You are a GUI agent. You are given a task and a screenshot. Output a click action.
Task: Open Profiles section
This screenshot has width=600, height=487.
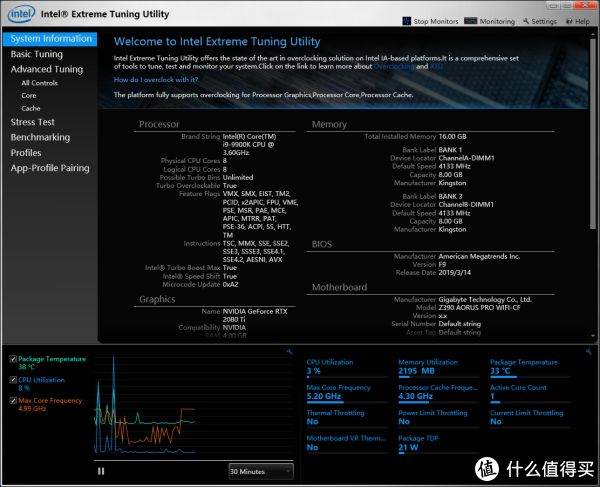[x=26, y=153]
